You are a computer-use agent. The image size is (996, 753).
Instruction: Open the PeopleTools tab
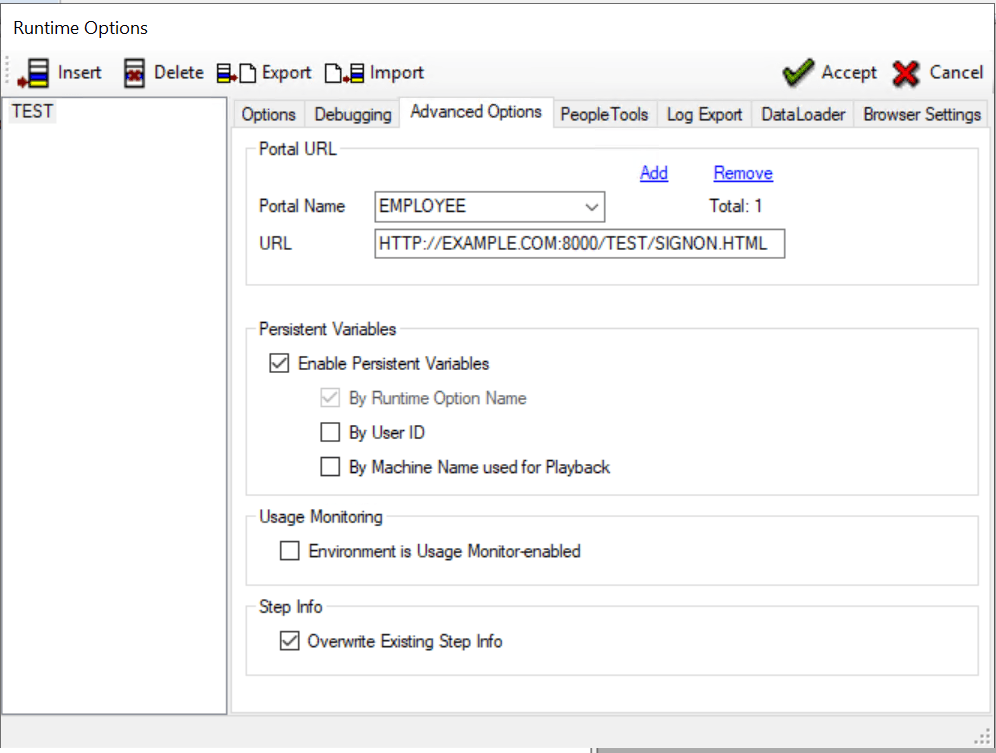tap(604, 113)
